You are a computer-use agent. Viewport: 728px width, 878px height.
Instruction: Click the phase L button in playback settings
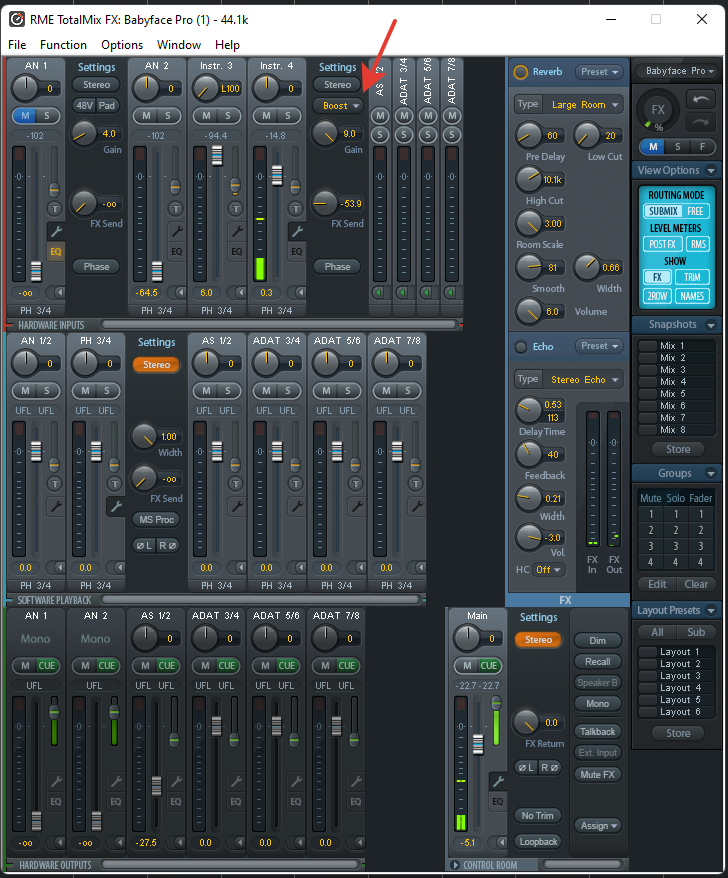pos(144,545)
